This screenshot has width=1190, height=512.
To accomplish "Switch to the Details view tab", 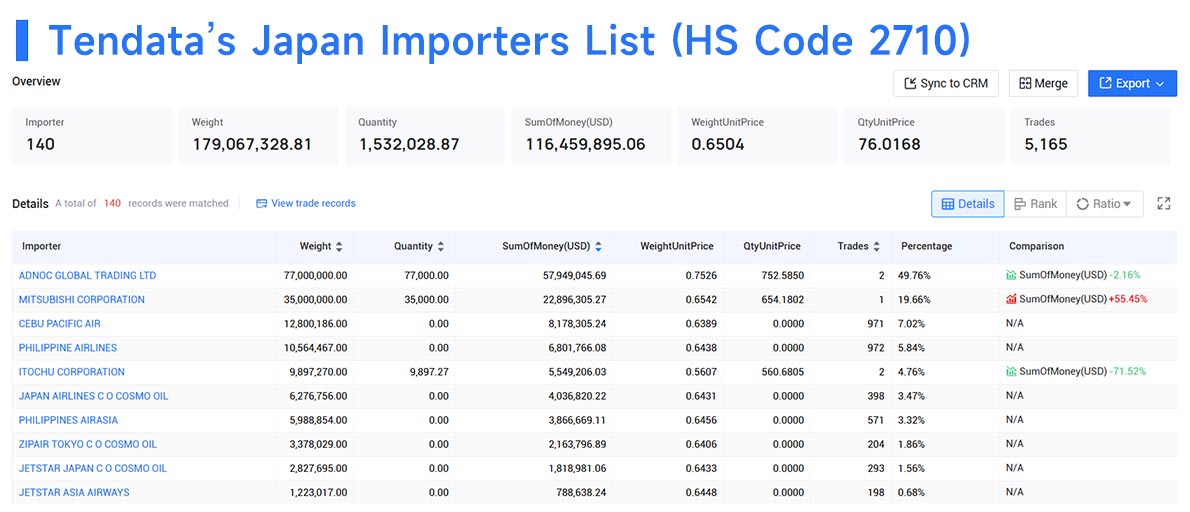I will coord(968,204).
